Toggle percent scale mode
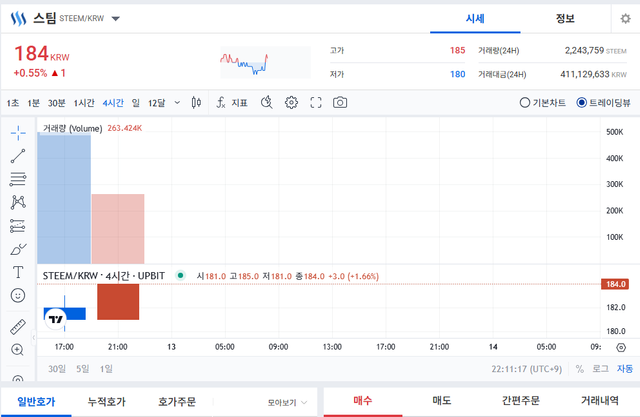 tap(580, 369)
